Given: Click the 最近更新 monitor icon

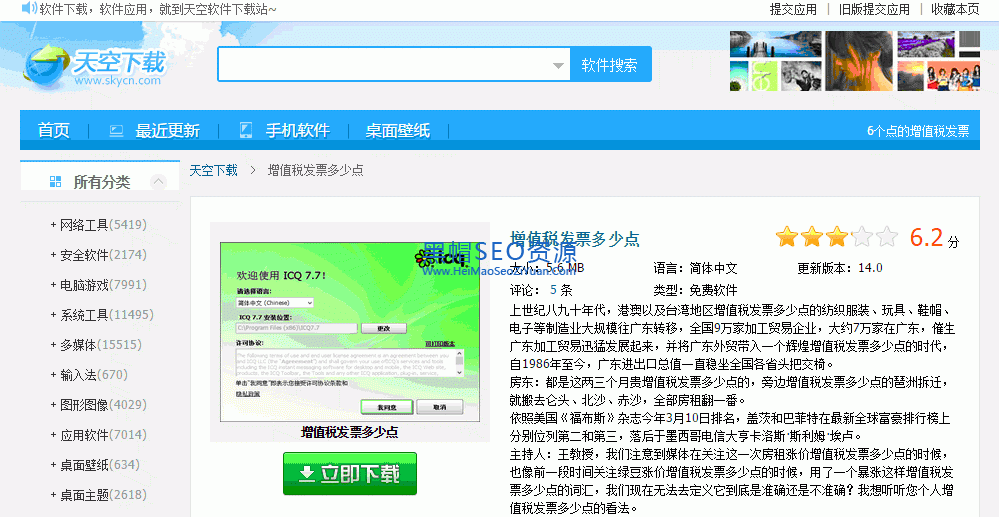Looking at the screenshot, I should (116, 131).
